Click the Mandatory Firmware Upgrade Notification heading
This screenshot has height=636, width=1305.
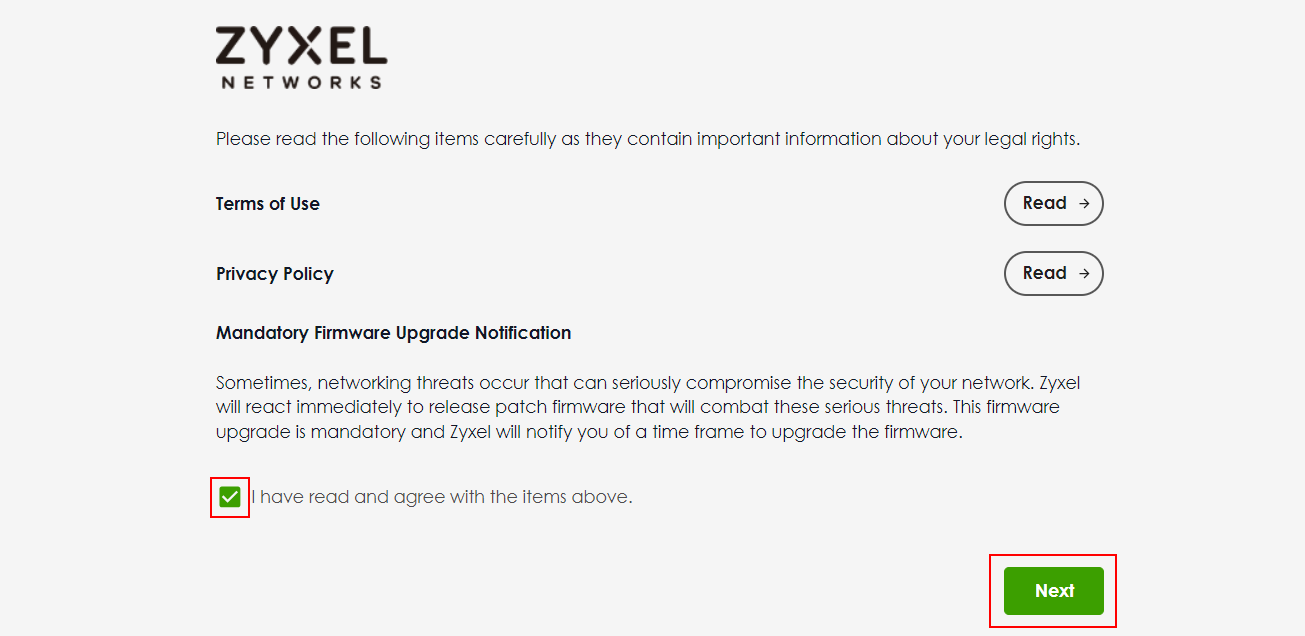[x=393, y=333]
